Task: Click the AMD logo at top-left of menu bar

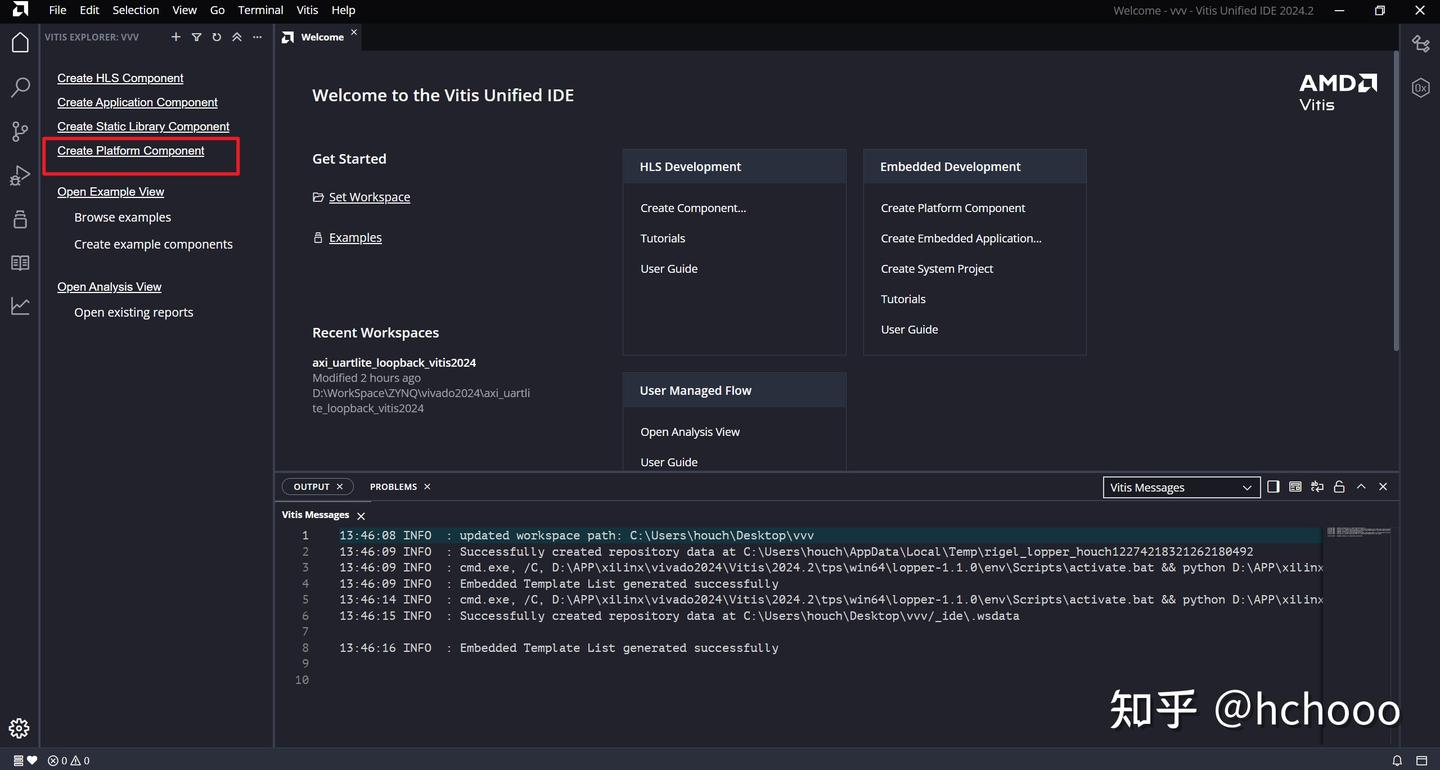Action: pos(20,10)
